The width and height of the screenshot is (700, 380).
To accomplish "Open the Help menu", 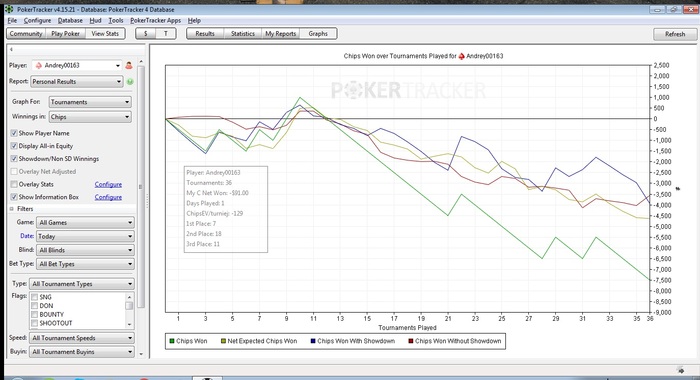I will (x=194, y=21).
